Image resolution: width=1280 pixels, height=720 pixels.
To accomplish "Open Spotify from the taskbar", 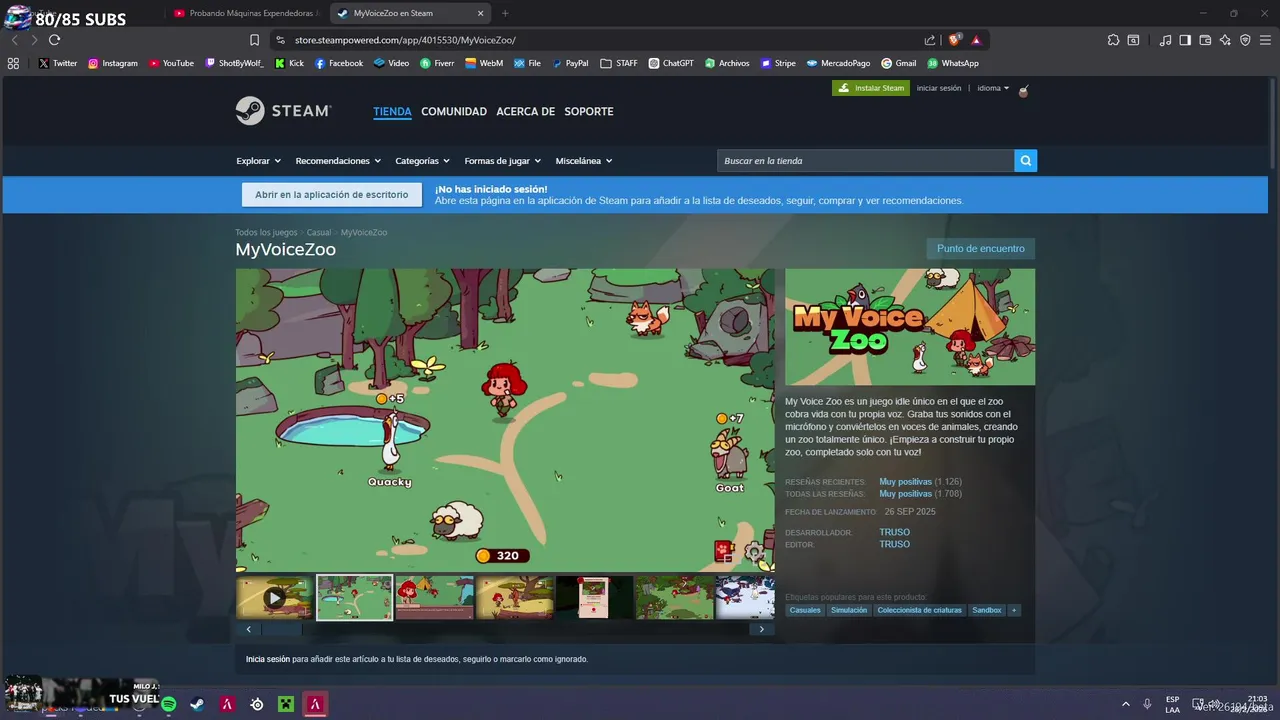I will coord(169,704).
